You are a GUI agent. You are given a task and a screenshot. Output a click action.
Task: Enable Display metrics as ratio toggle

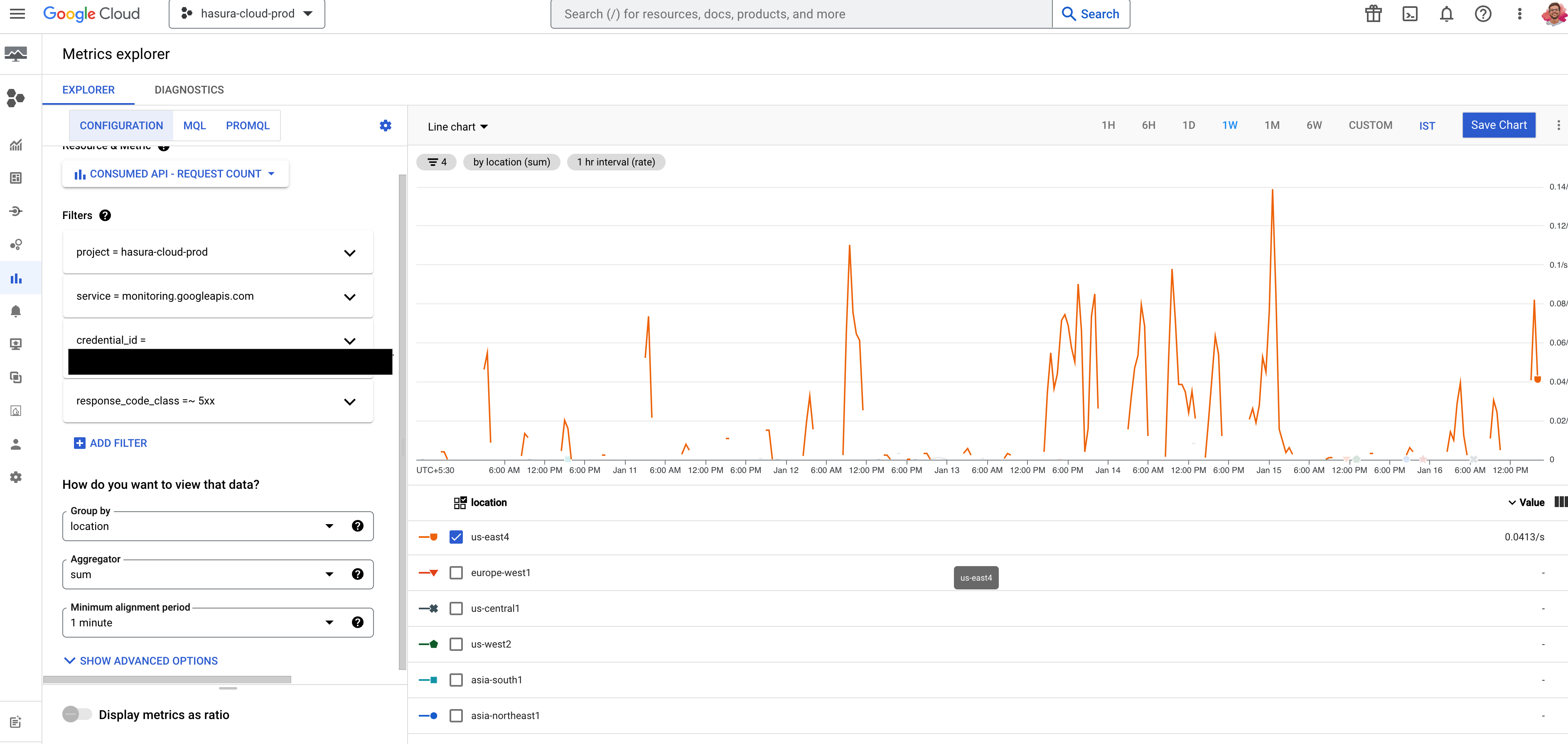point(77,714)
